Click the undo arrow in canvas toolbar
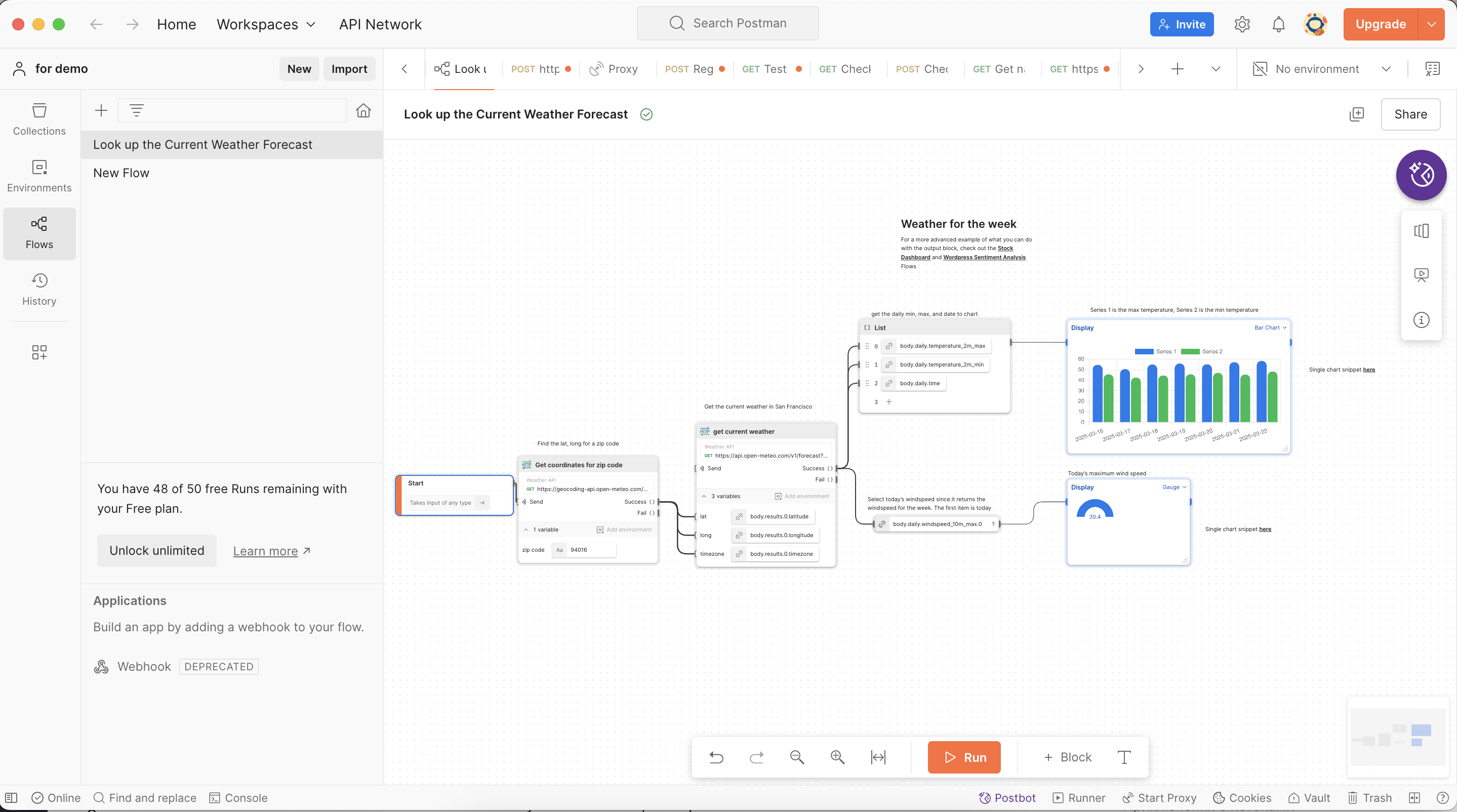 716,757
